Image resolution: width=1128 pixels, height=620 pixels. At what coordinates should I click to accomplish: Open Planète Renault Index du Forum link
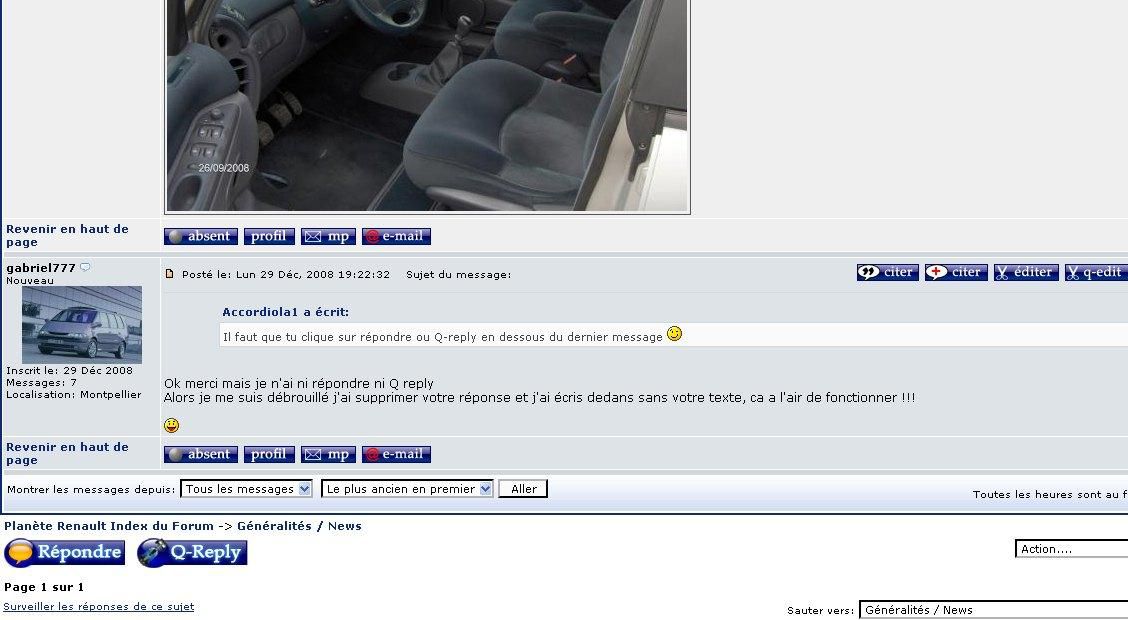coord(109,526)
